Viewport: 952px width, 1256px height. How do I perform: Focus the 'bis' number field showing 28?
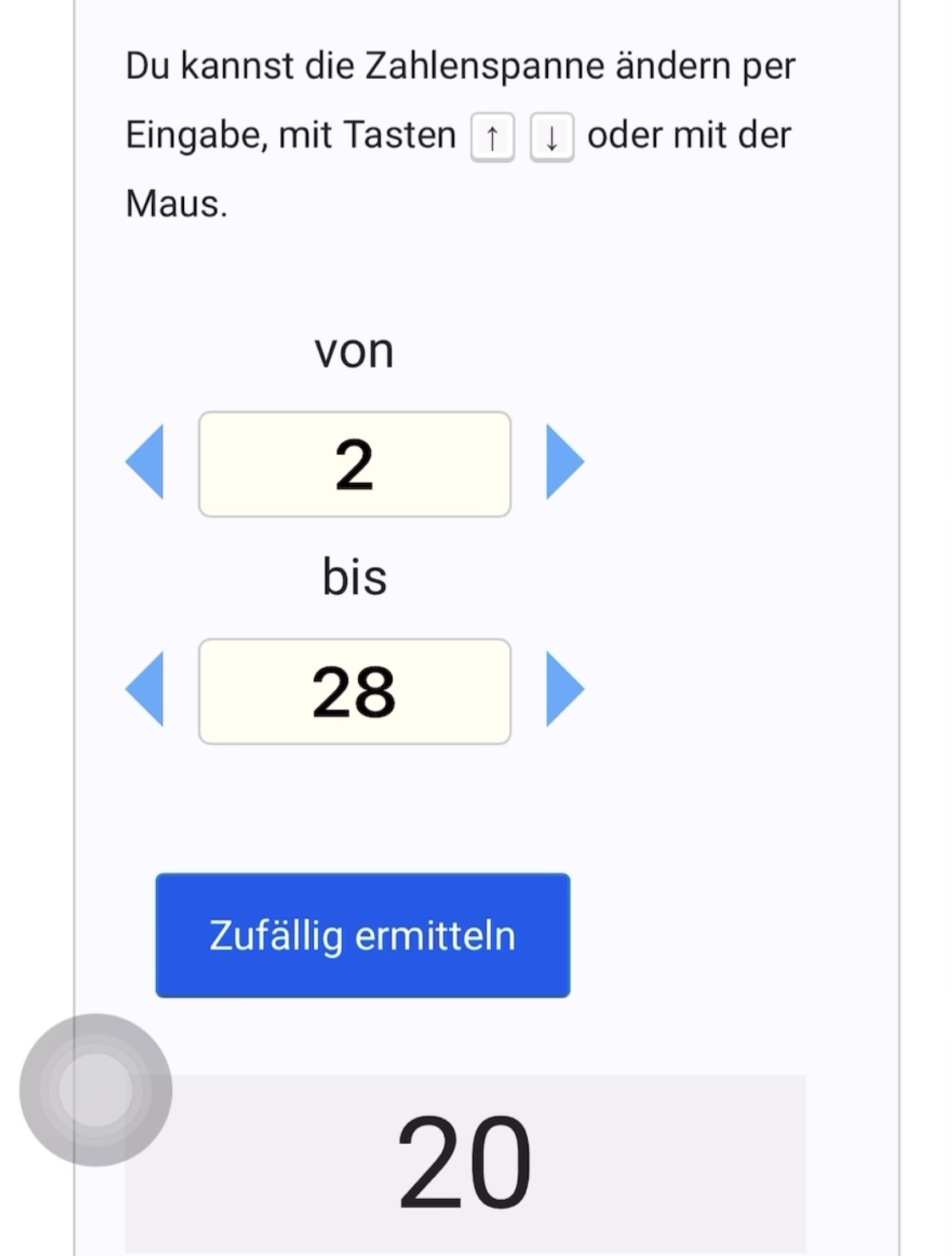(x=355, y=692)
